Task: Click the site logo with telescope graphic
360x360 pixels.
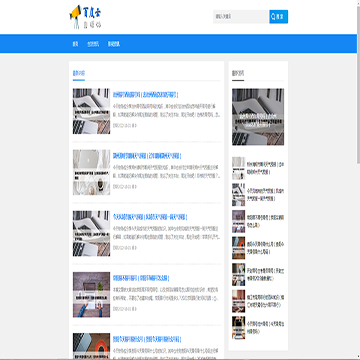Action: click(85, 17)
